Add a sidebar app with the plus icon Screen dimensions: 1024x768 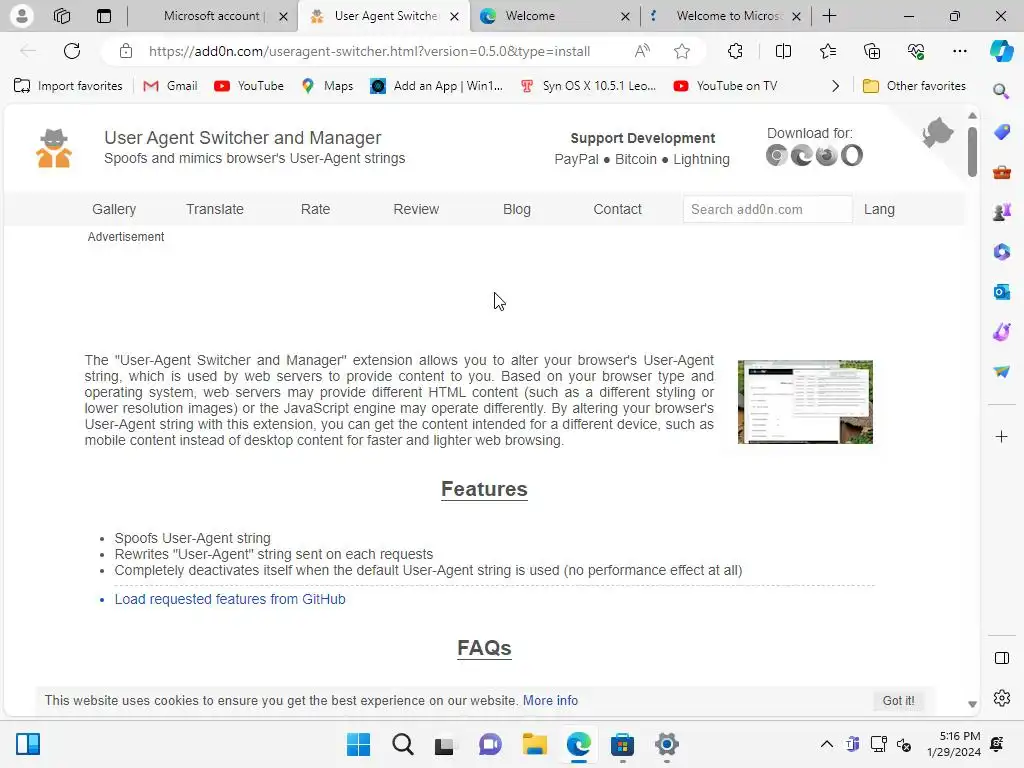[1002, 436]
